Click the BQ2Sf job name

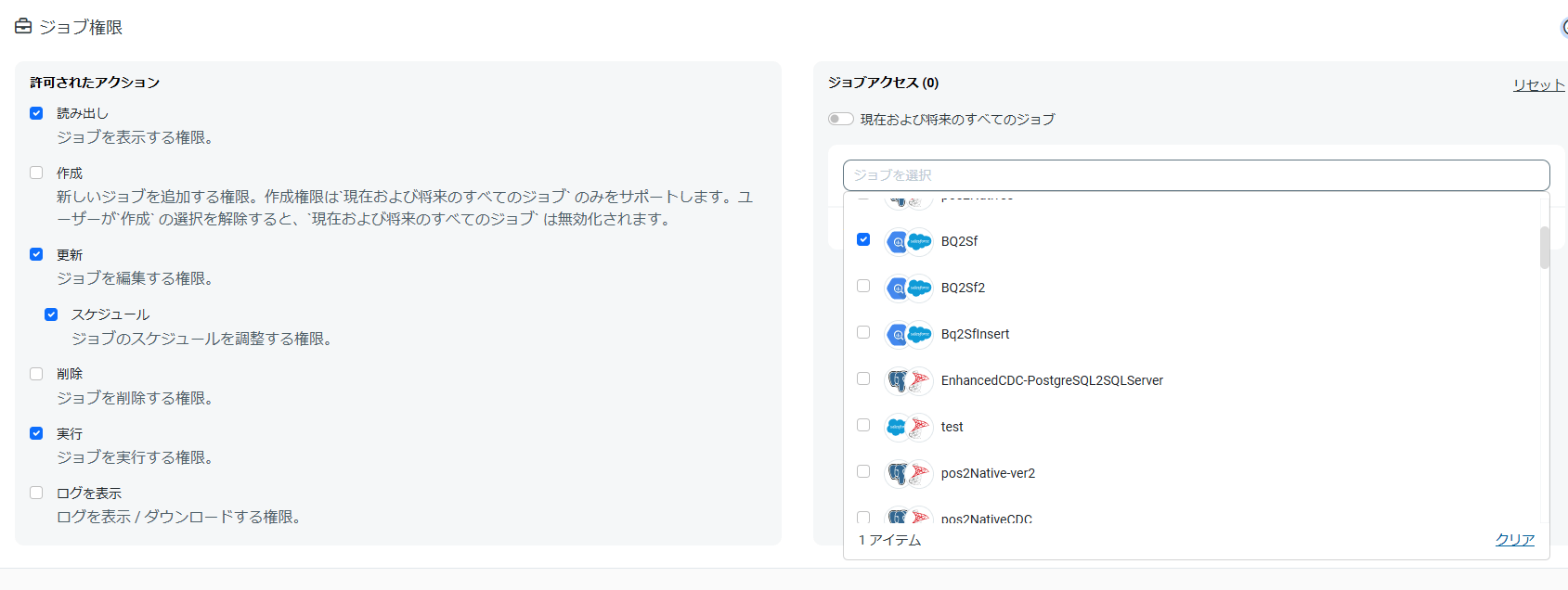(959, 241)
